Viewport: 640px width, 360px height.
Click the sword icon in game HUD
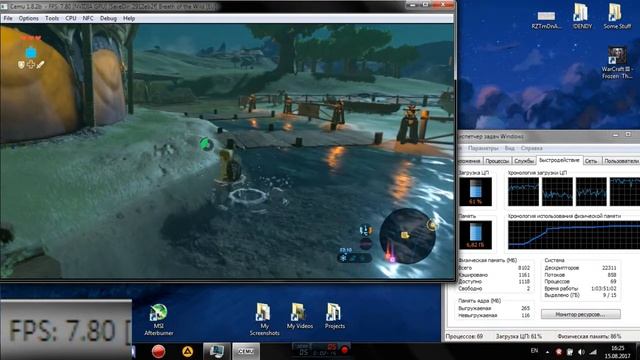[40, 64]
